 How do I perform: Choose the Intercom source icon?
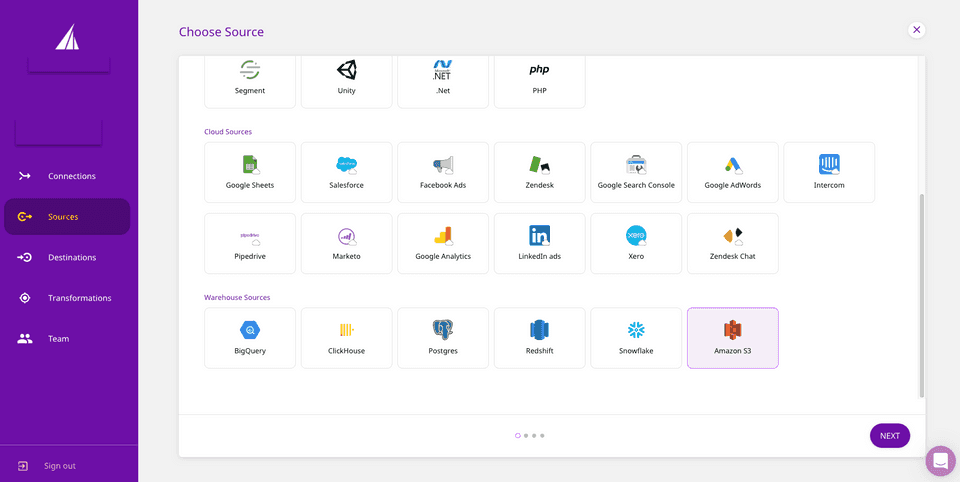829,166
